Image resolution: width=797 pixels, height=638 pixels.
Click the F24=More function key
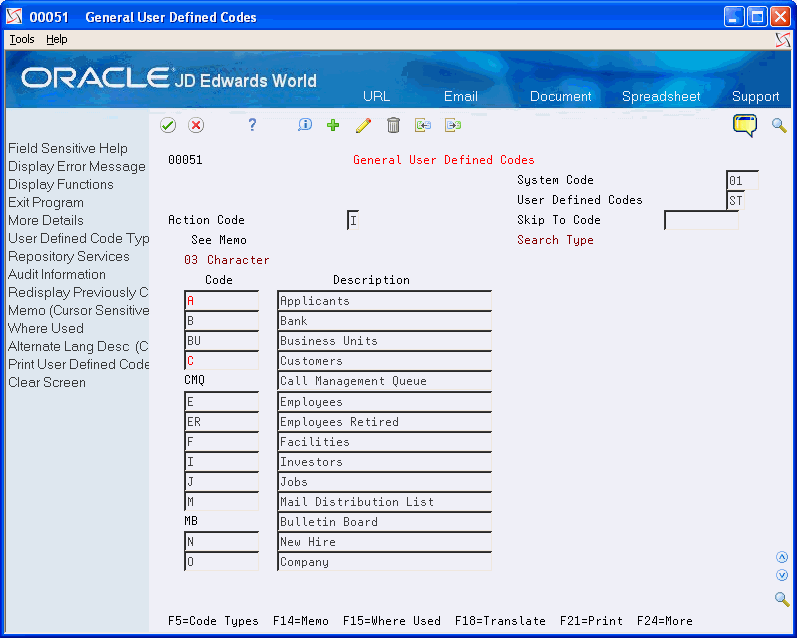tap(664, 621)
